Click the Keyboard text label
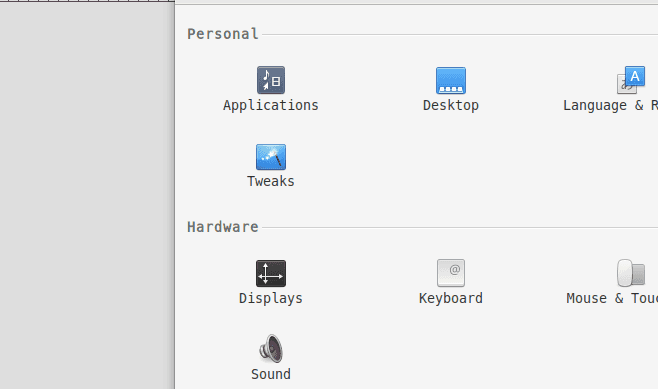 coord(451,298)
